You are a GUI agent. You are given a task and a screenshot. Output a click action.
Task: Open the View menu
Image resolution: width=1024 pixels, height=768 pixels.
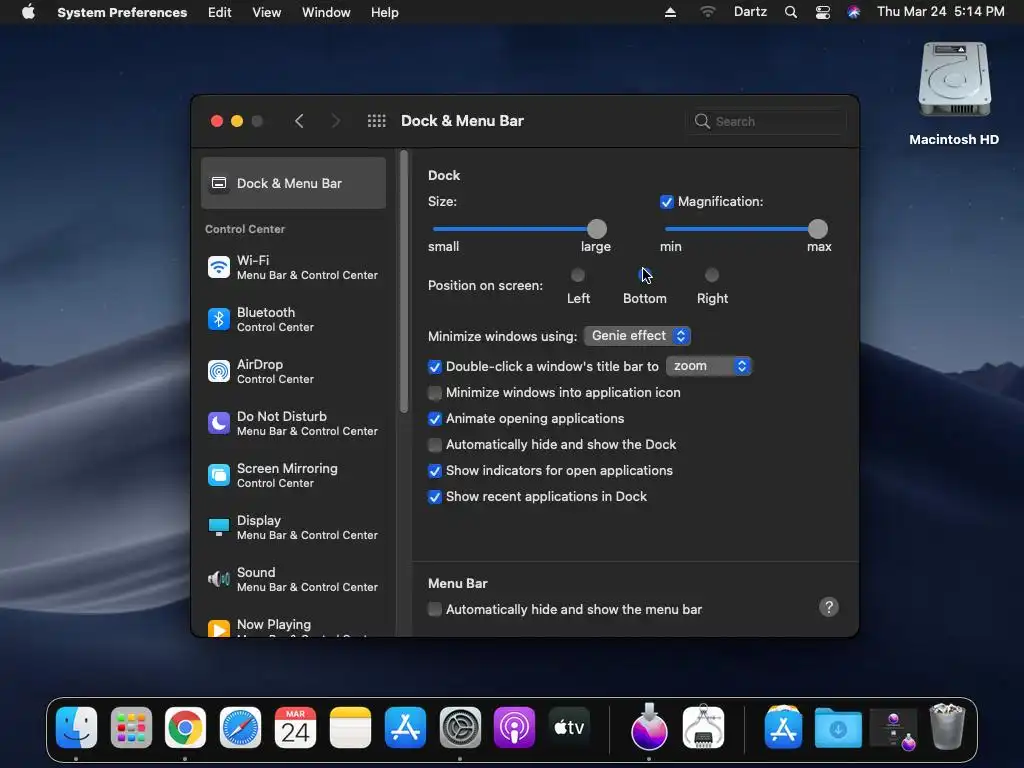coord(266,12)
